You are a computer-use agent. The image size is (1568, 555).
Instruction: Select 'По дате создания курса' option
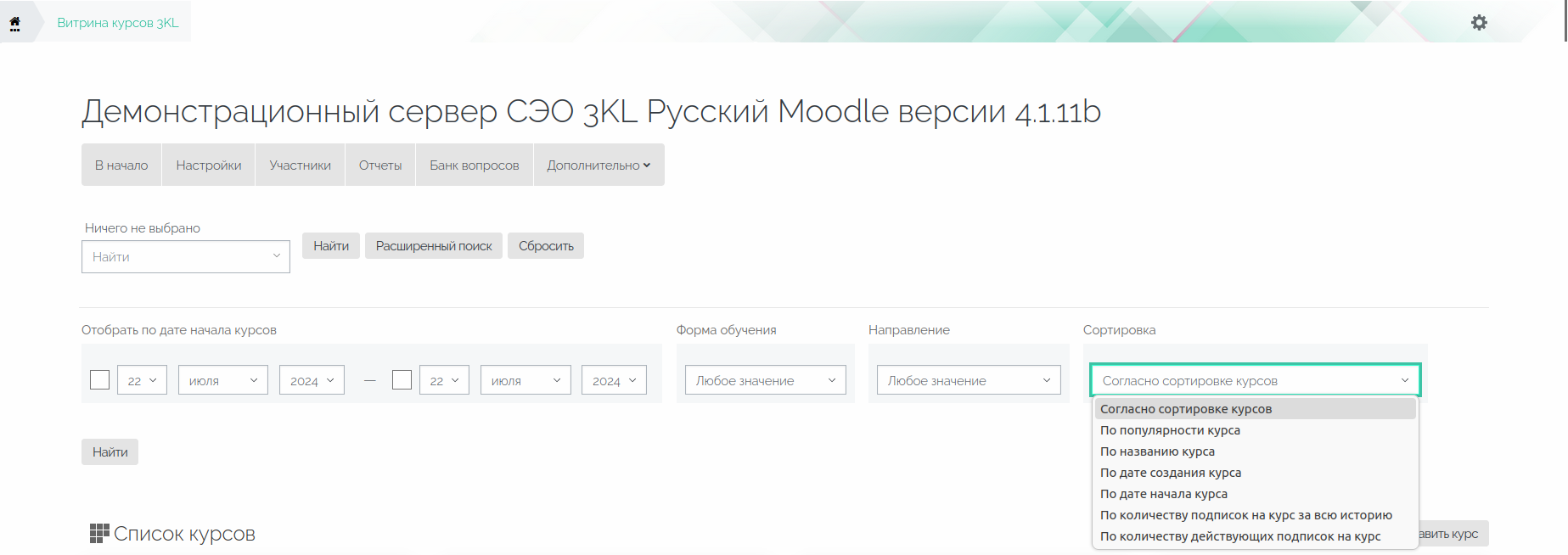[1255, 473]
